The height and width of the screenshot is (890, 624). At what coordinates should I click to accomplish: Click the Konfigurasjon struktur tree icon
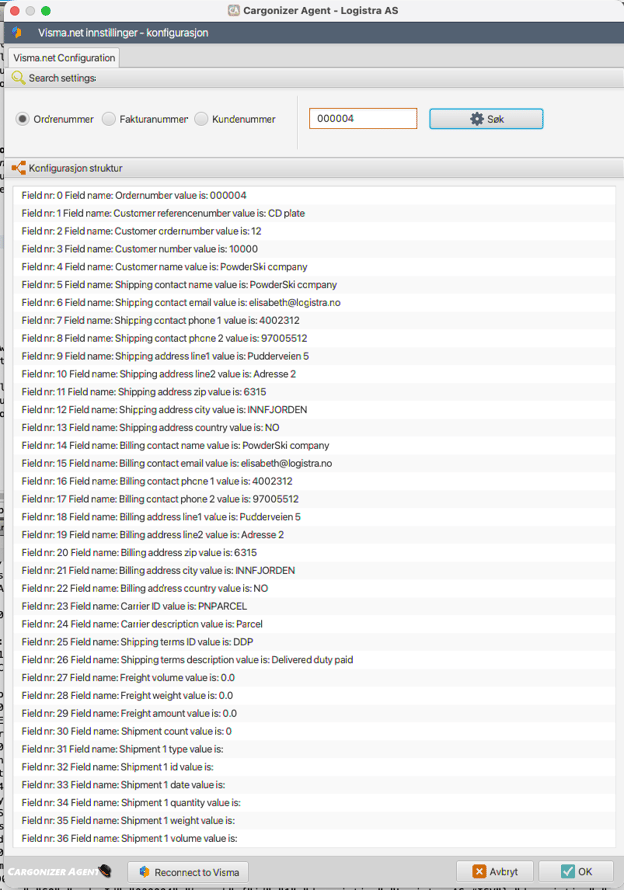point(19,168)
